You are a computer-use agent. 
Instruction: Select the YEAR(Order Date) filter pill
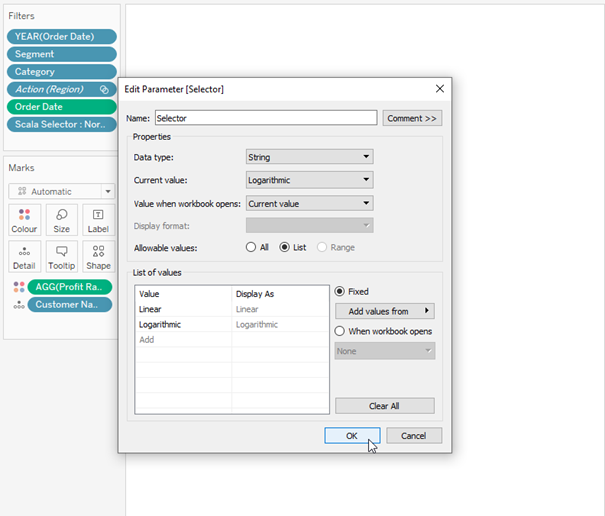pyautogui.click(x=62, y=37)
